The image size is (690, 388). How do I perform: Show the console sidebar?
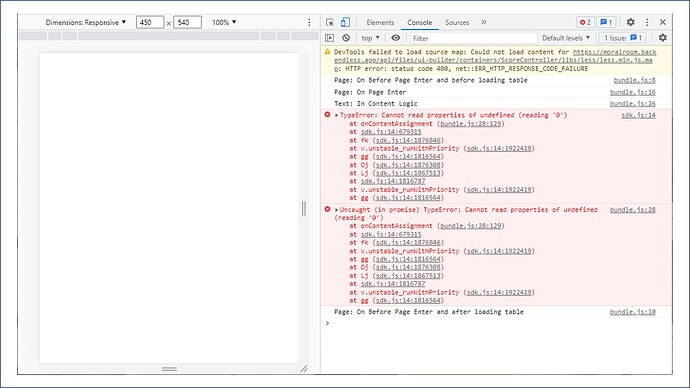tap(329, 38)
